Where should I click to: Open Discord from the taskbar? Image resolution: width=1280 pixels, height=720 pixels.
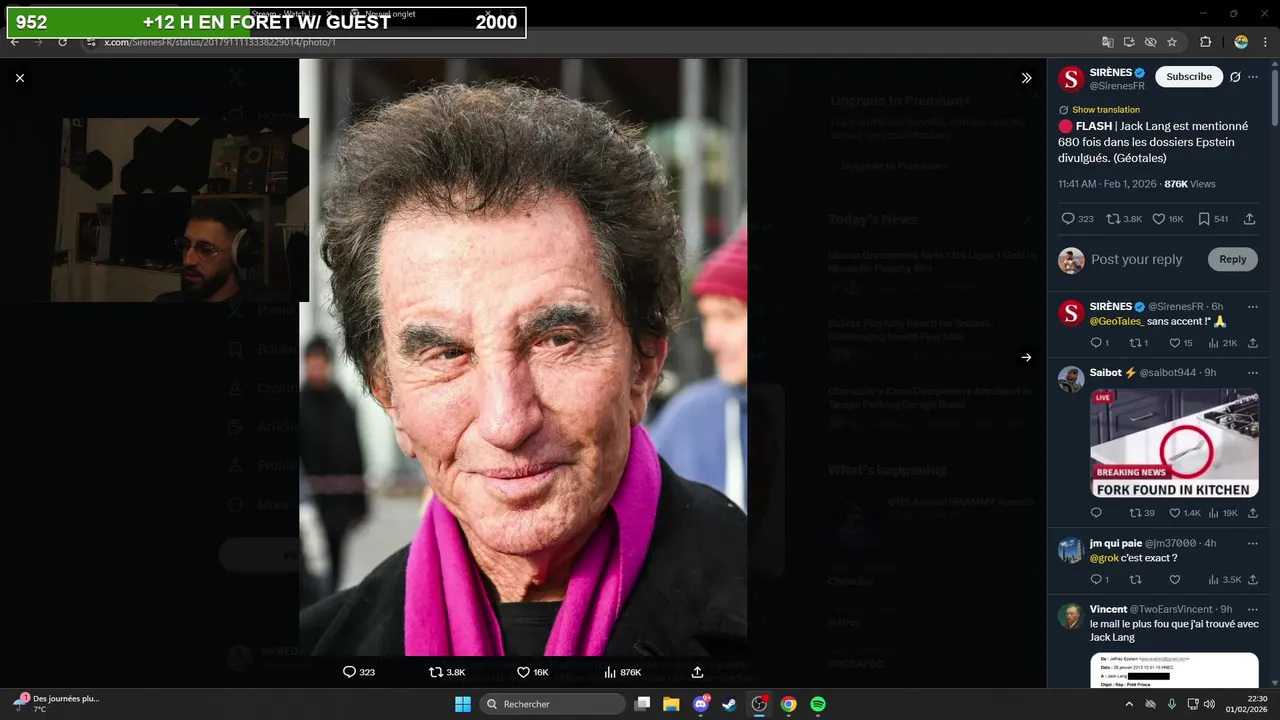click(x=701, y=704)
